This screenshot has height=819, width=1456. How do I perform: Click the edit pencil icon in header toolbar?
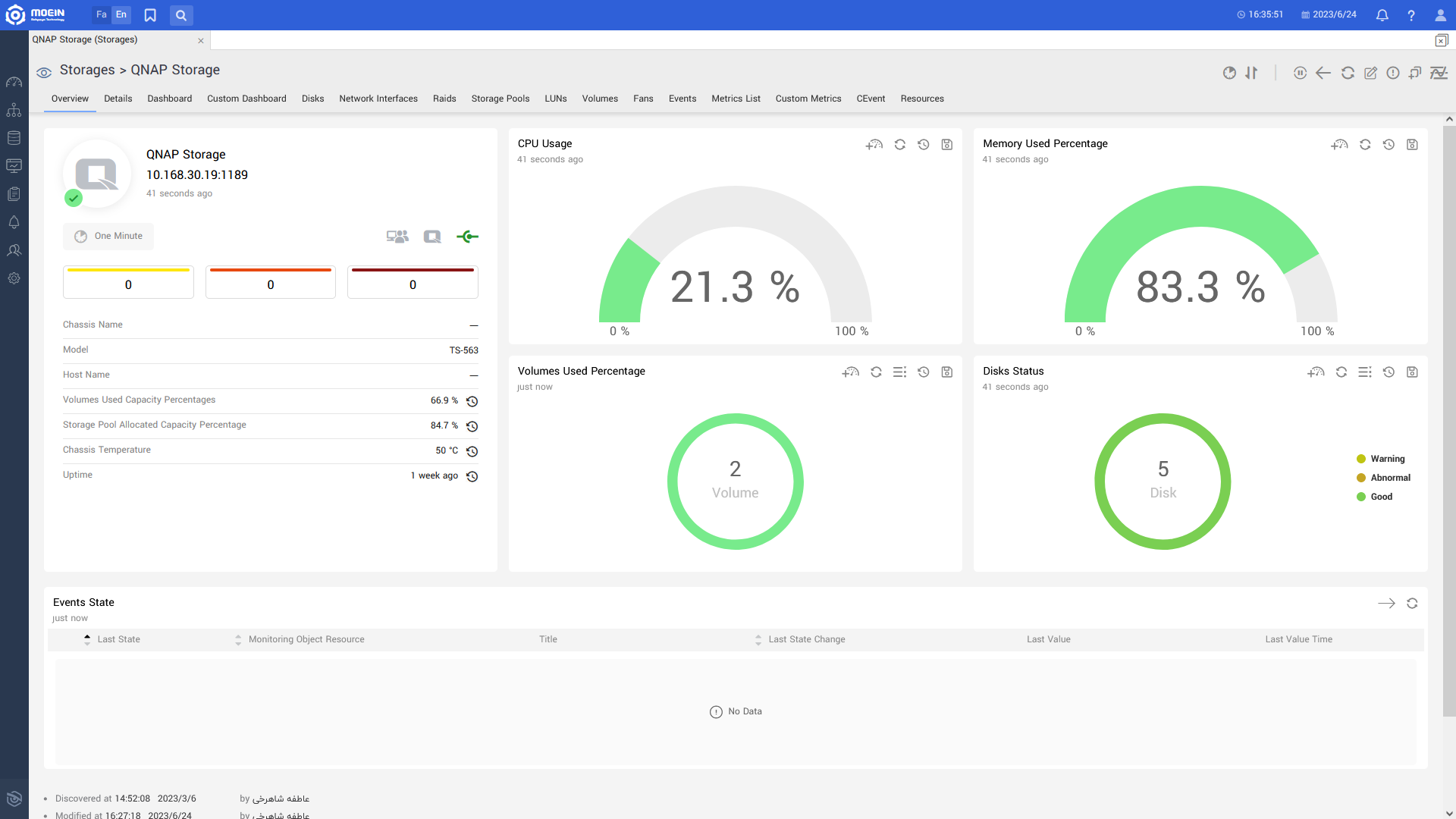pyautogui.click(x=1370, y=73)
